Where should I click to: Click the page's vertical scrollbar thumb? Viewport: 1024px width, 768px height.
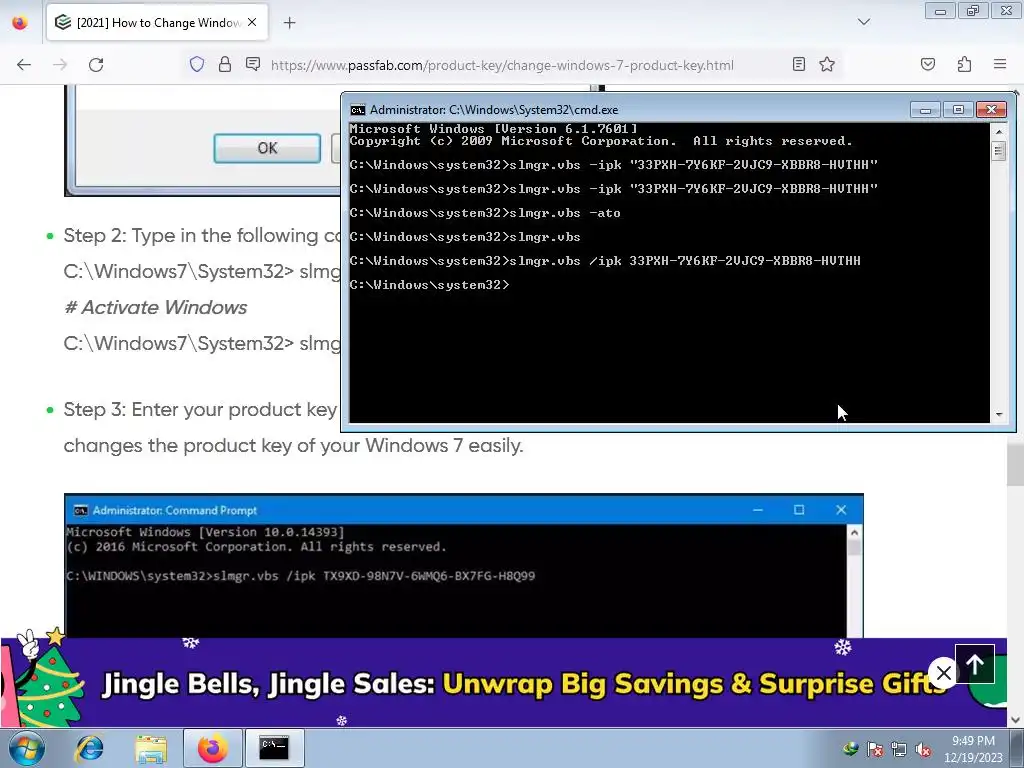coord(1015,464)
